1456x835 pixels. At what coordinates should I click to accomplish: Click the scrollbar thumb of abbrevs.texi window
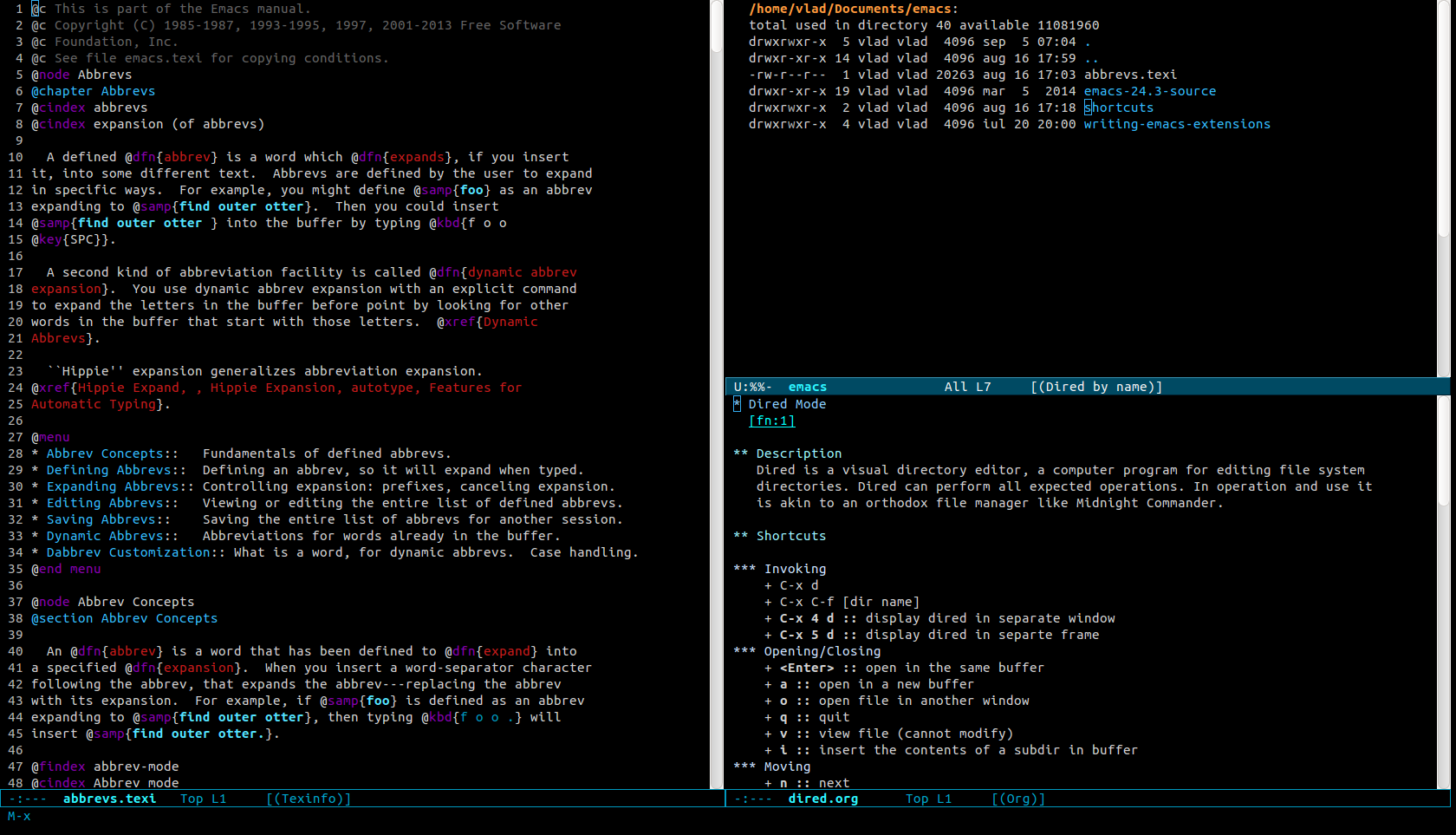click(x=717, y=26)
